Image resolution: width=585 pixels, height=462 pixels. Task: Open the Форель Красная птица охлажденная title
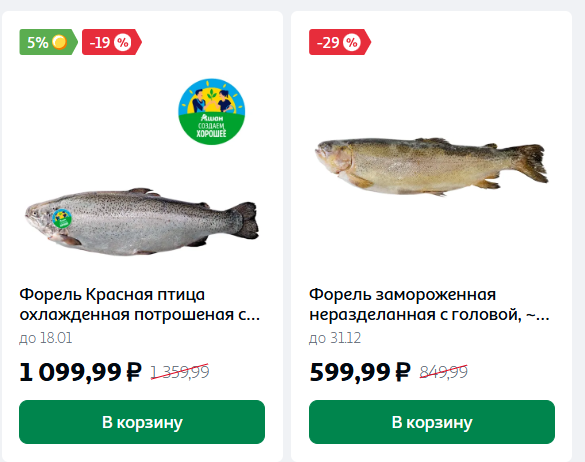[140, 305]
